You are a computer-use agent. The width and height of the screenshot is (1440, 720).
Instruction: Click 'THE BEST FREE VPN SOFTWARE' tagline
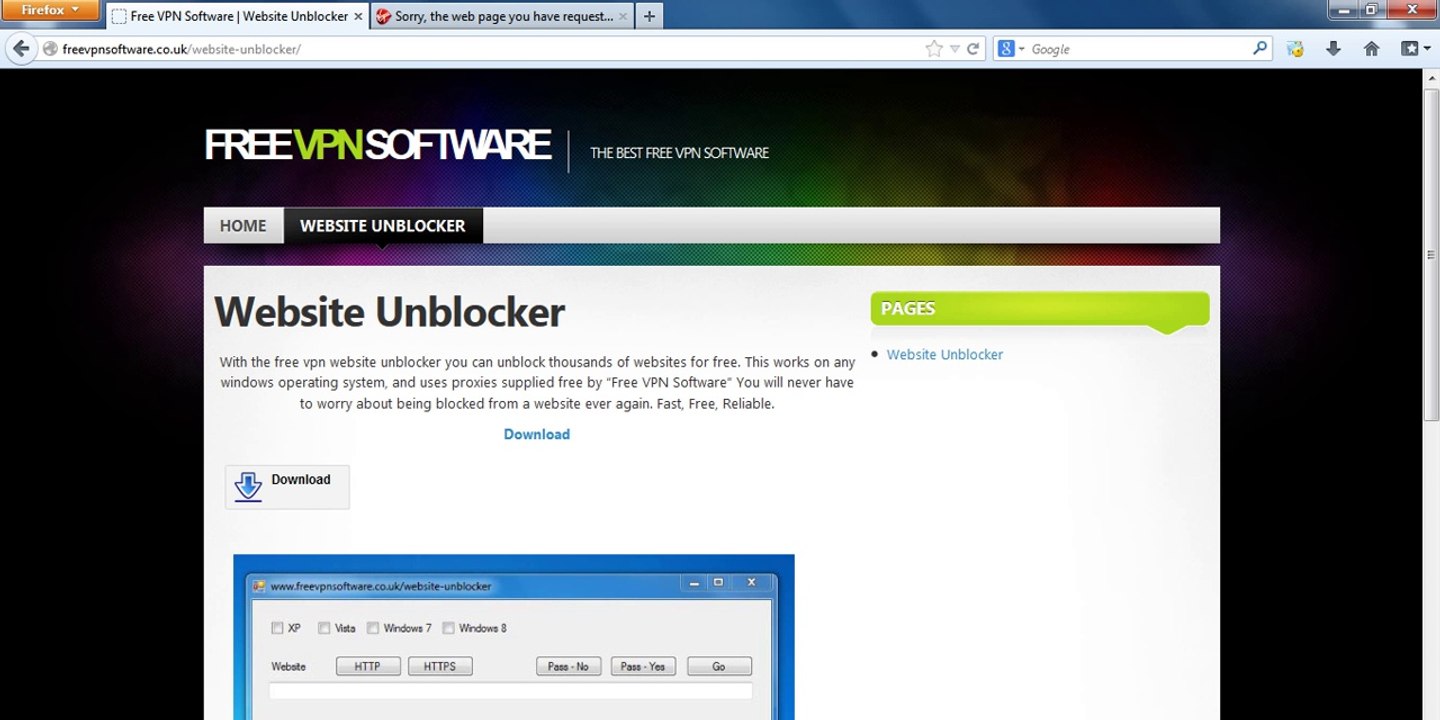[679, 153]
